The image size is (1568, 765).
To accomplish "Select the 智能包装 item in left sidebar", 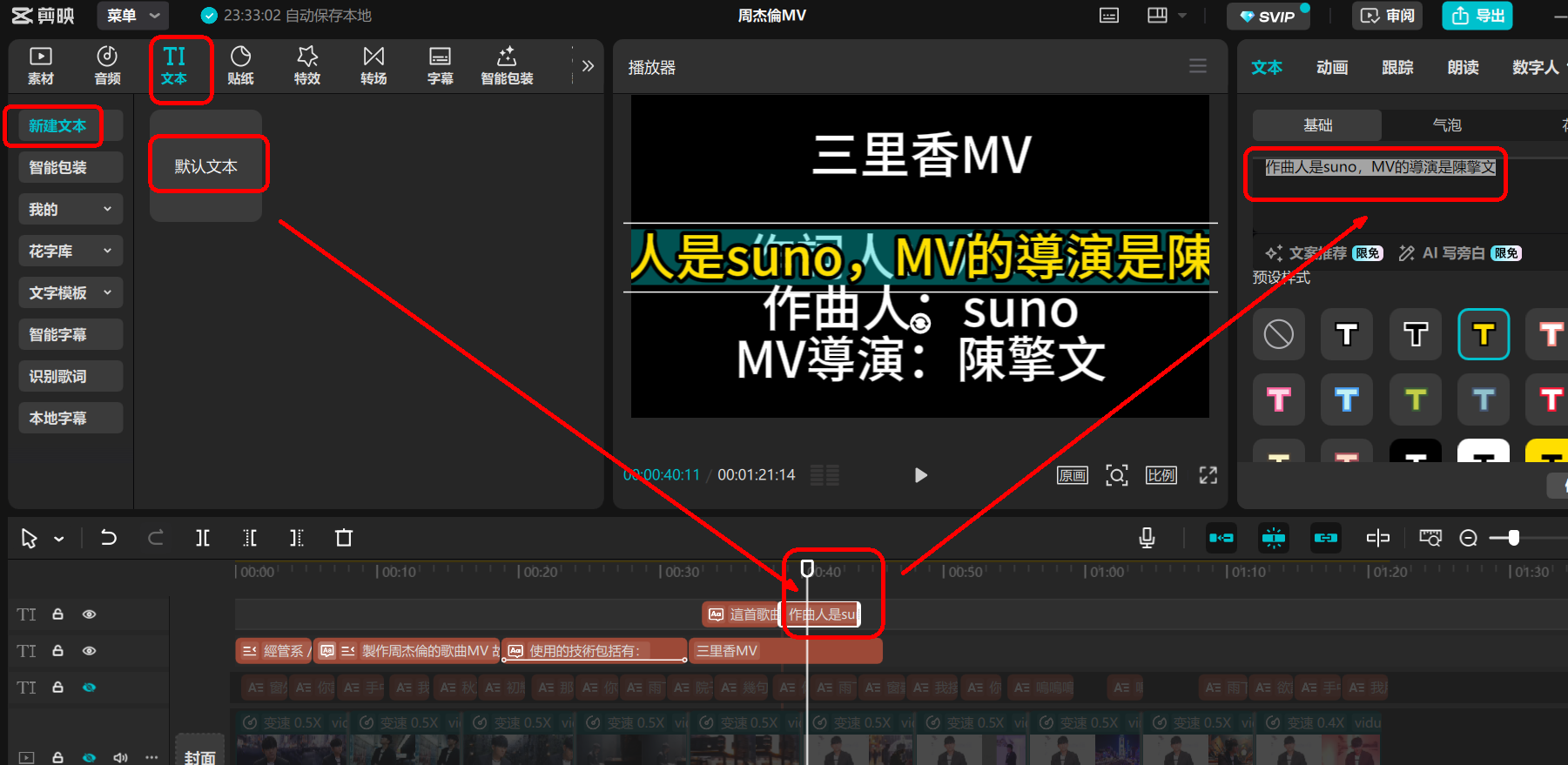I will pyautogui.click(x=71, y=168).
